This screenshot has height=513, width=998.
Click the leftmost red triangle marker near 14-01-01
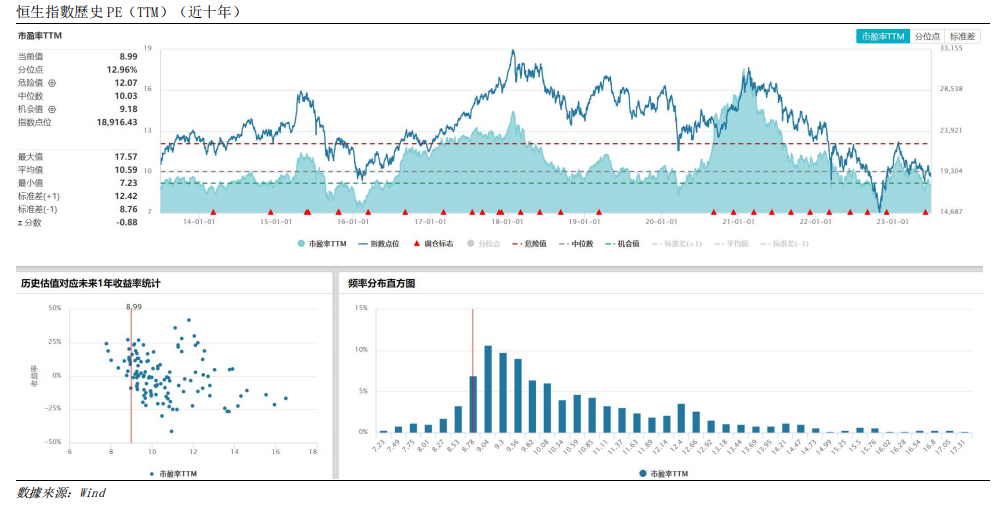point(213,213)
